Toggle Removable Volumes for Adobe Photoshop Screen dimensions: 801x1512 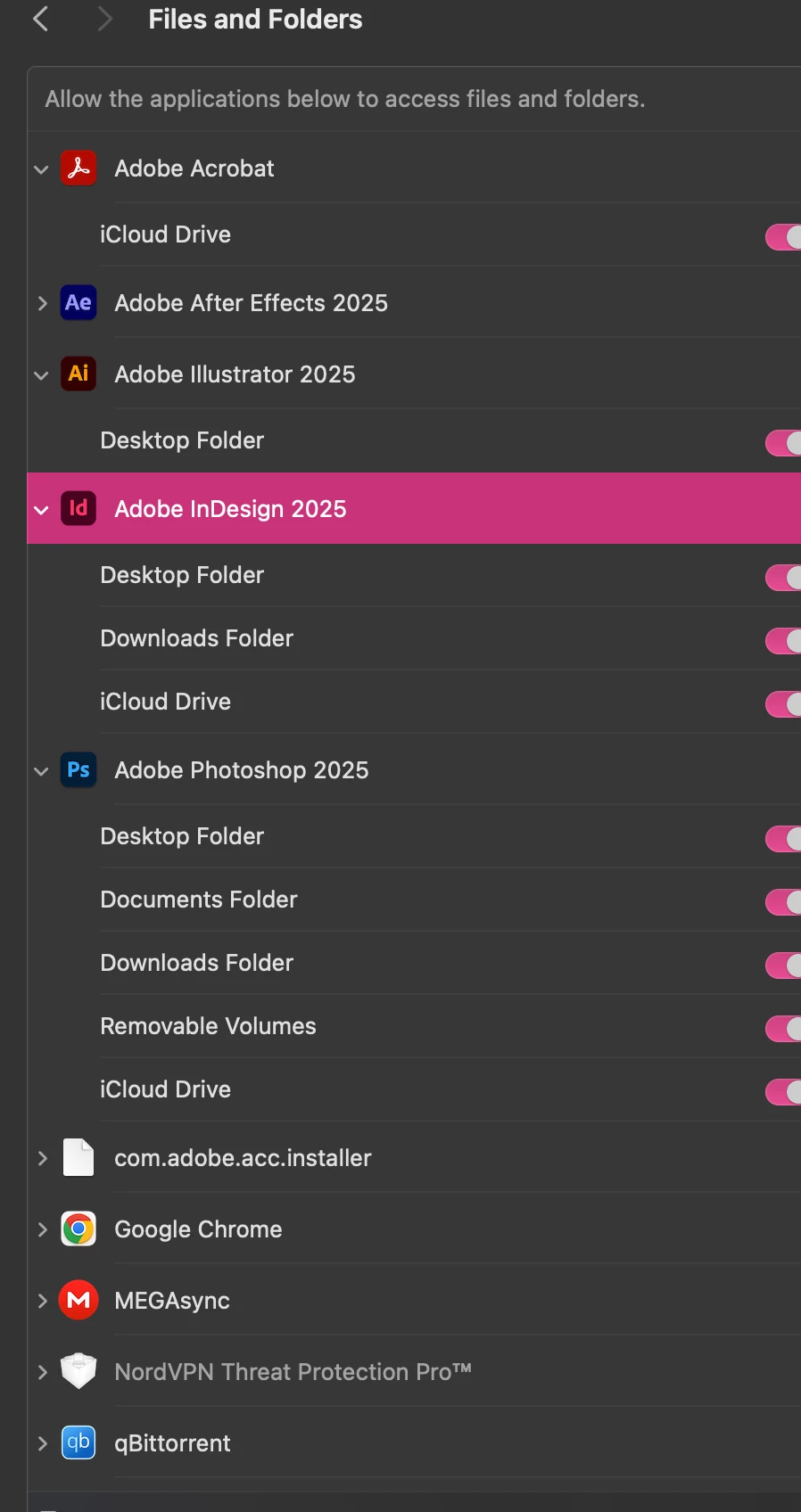(783, 1029)
